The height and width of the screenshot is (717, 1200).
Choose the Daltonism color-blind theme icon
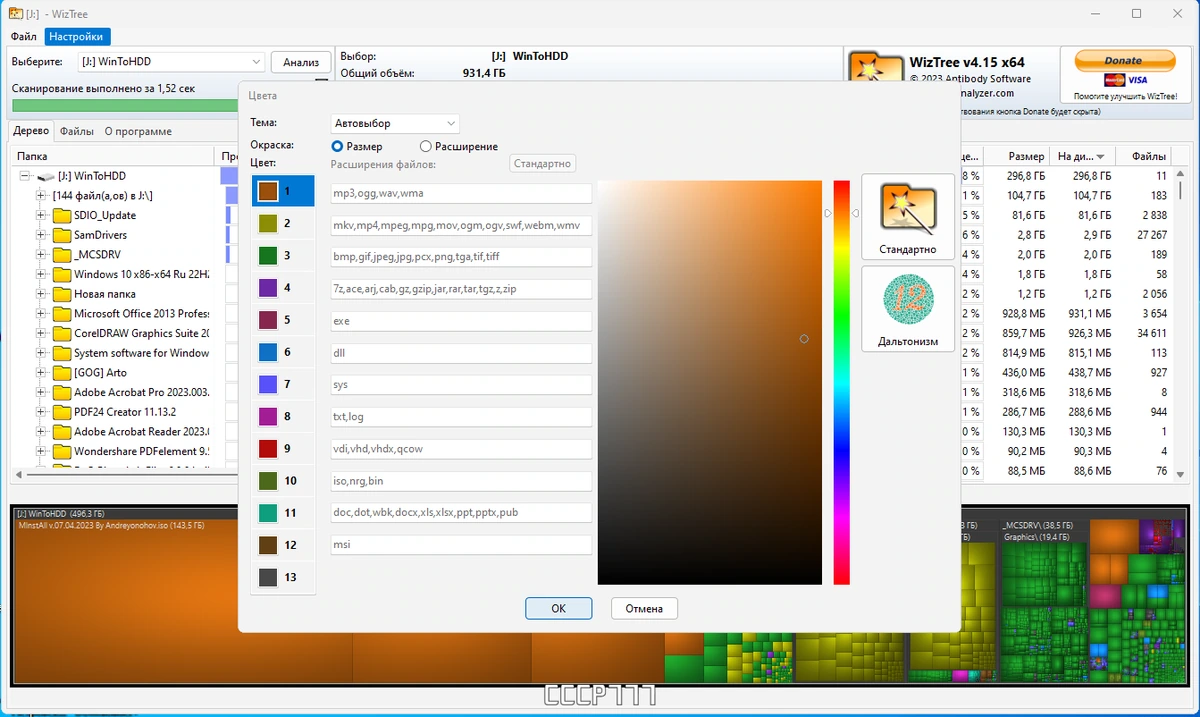(907, 300)
